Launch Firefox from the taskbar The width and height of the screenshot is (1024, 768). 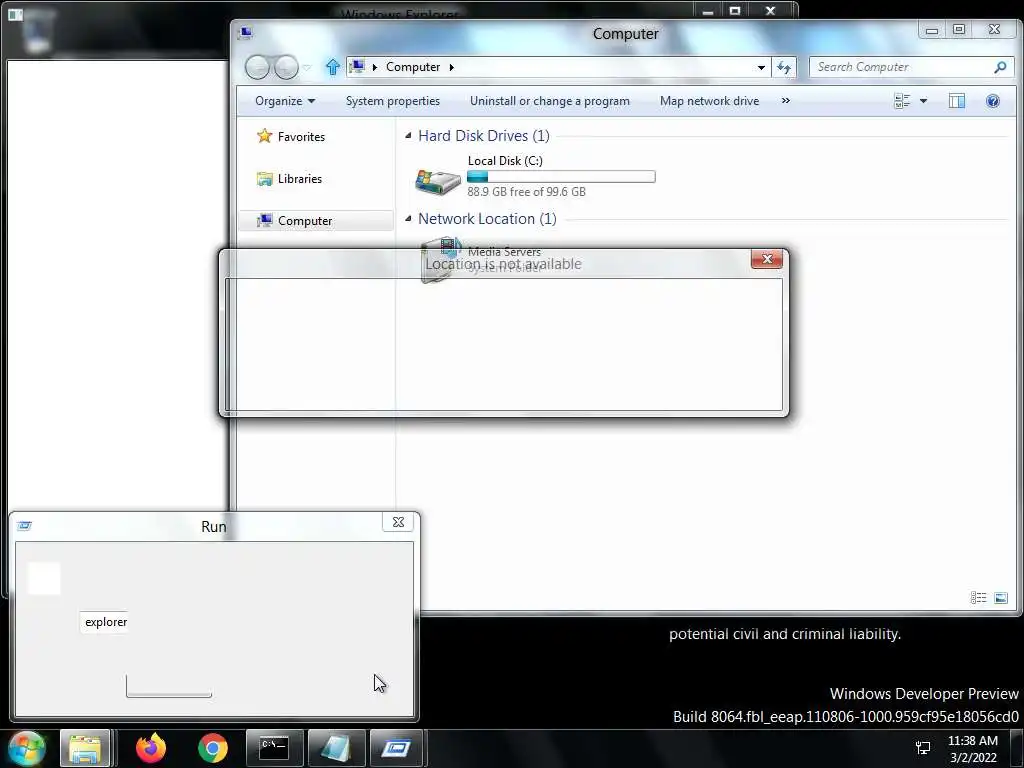pyautogui.click(x=151, y=748)
